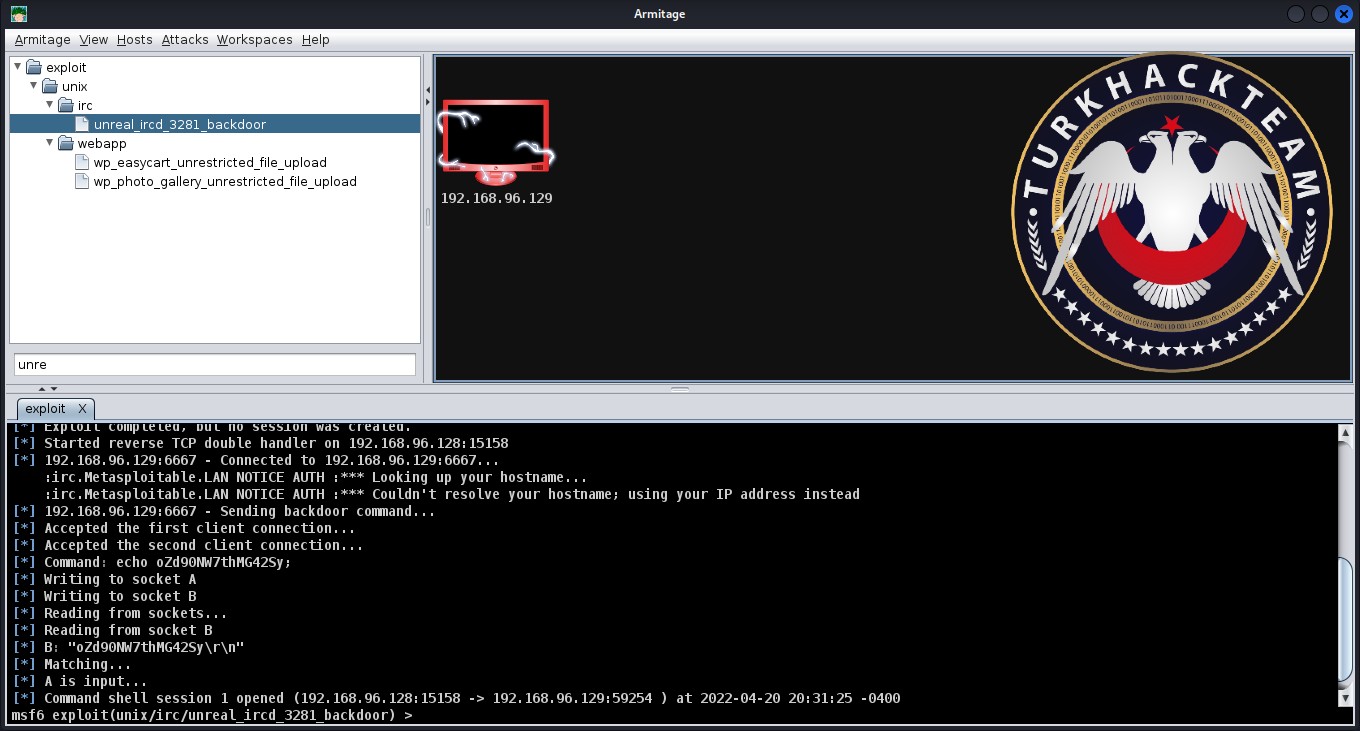Screen dimensions: 1360x731
Task: Select the unix folder icon
Action: coord(50,86)
